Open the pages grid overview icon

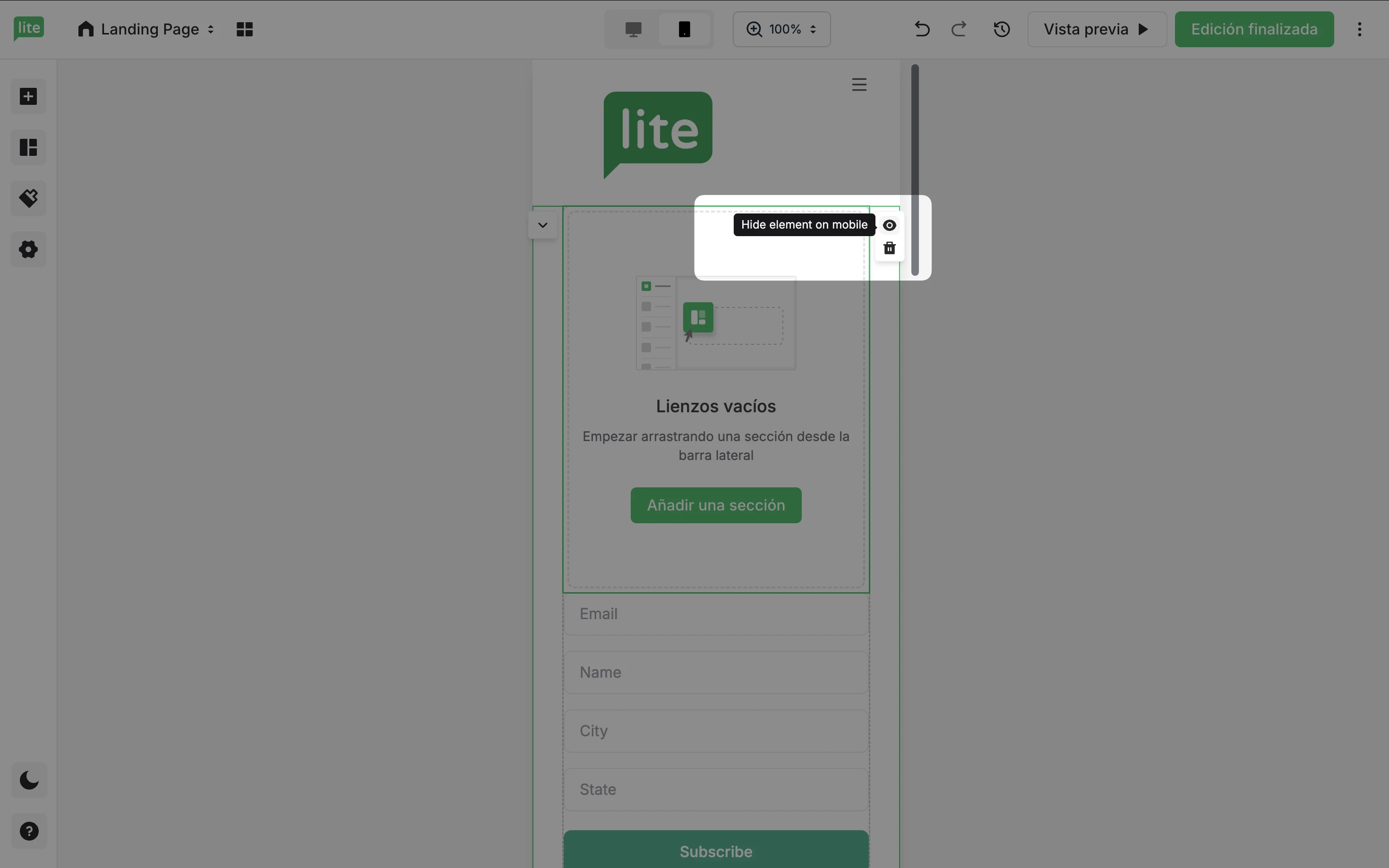[x=245, y=29]
